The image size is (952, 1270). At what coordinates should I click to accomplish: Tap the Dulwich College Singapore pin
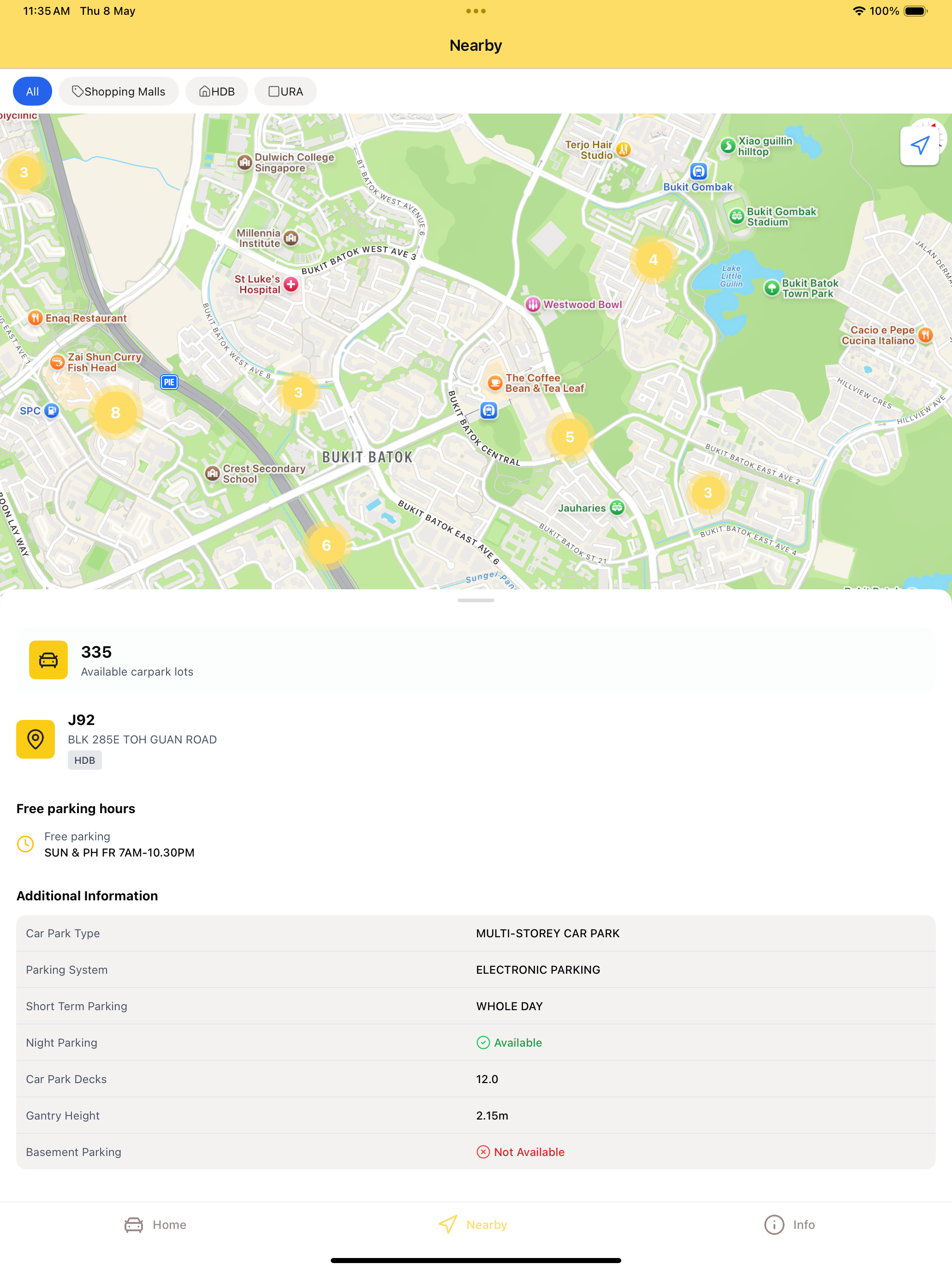[x=245, y=162]
